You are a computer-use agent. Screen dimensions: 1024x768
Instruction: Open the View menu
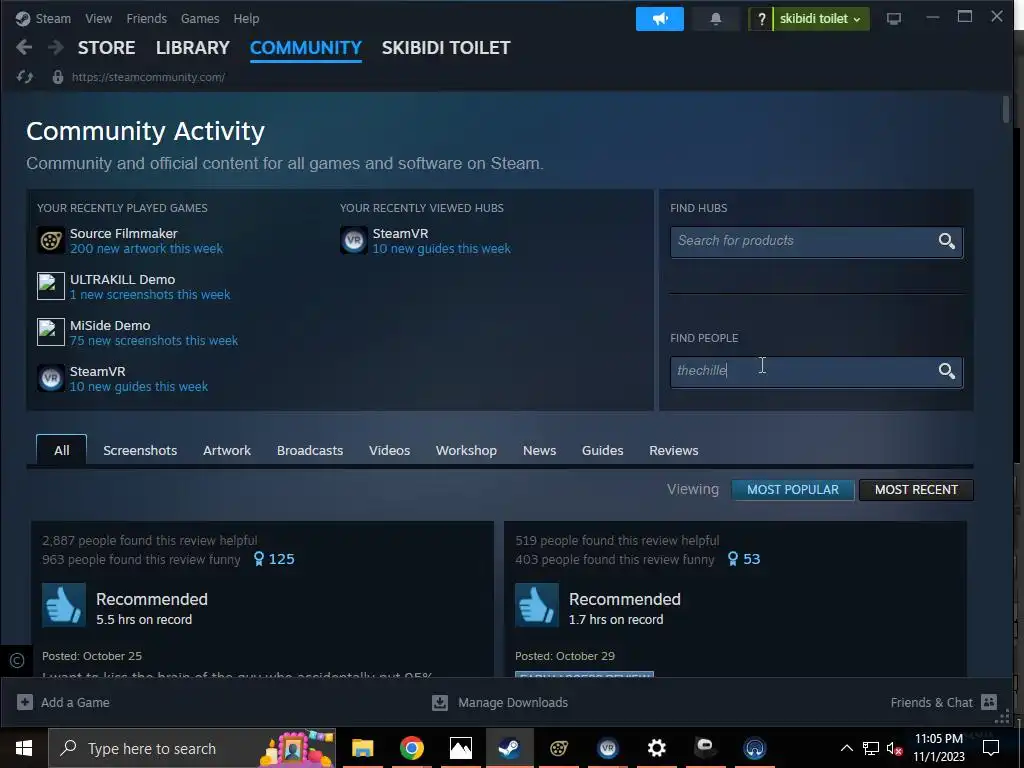(98, 19)
